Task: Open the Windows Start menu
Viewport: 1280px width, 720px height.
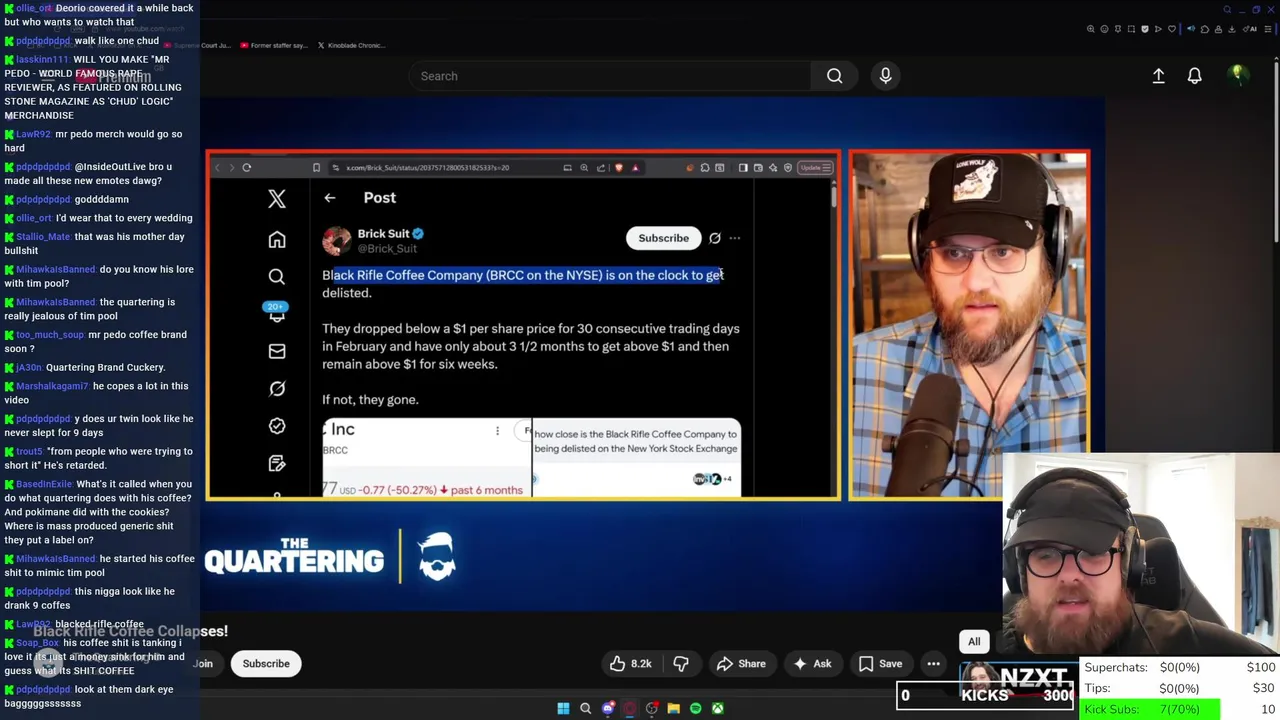Action: (x=563, y=709)
